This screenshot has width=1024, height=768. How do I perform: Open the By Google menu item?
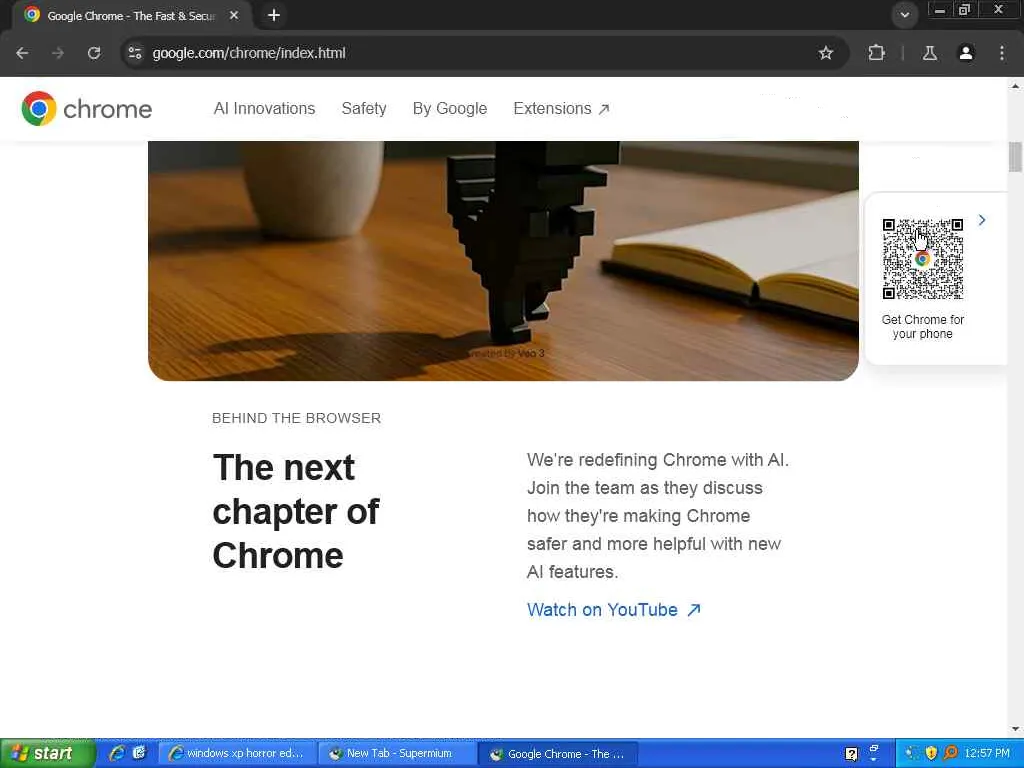tap(450, 108)
